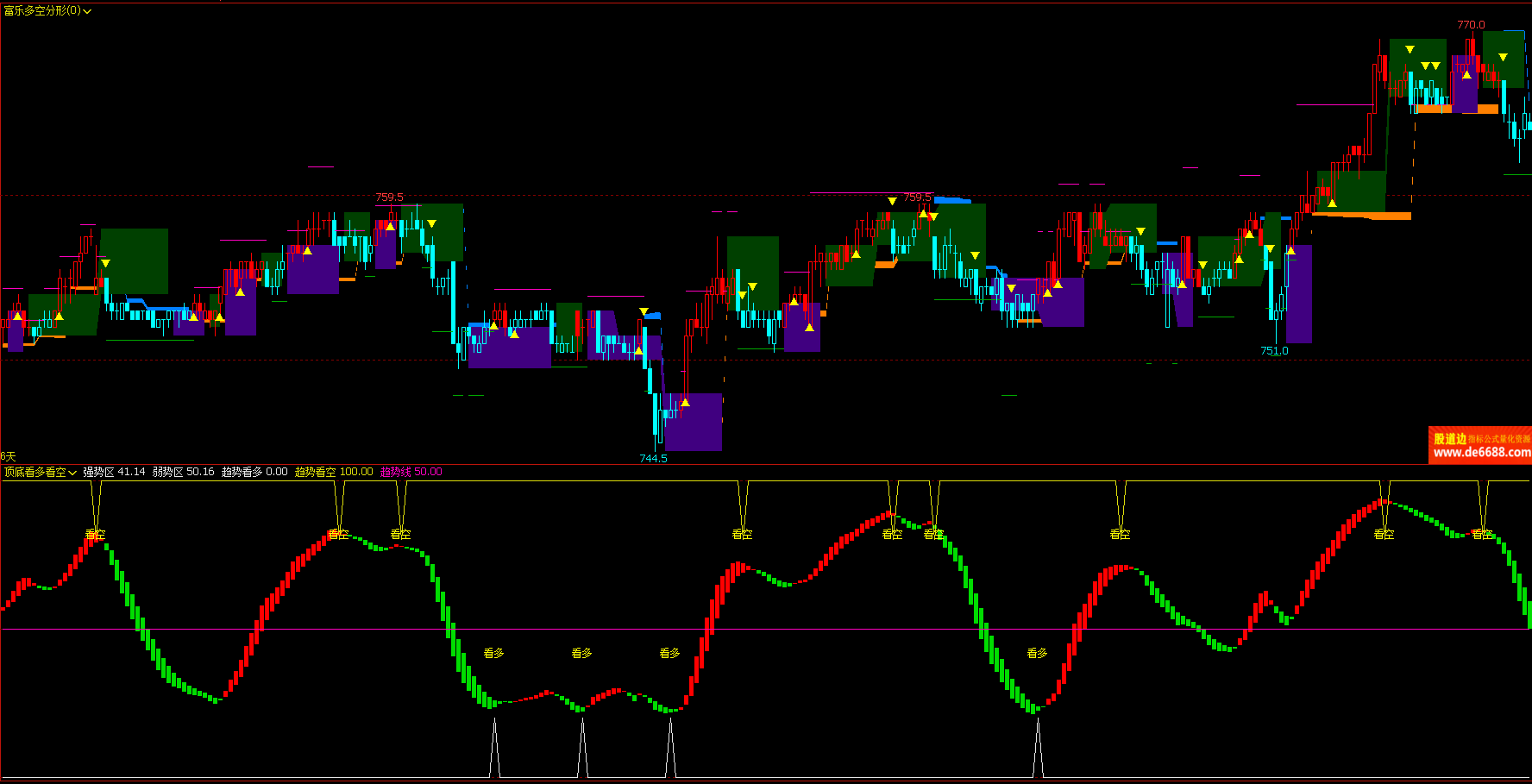
Task: Click the rightmost 看多 signal label
Action: [1037, 653]
